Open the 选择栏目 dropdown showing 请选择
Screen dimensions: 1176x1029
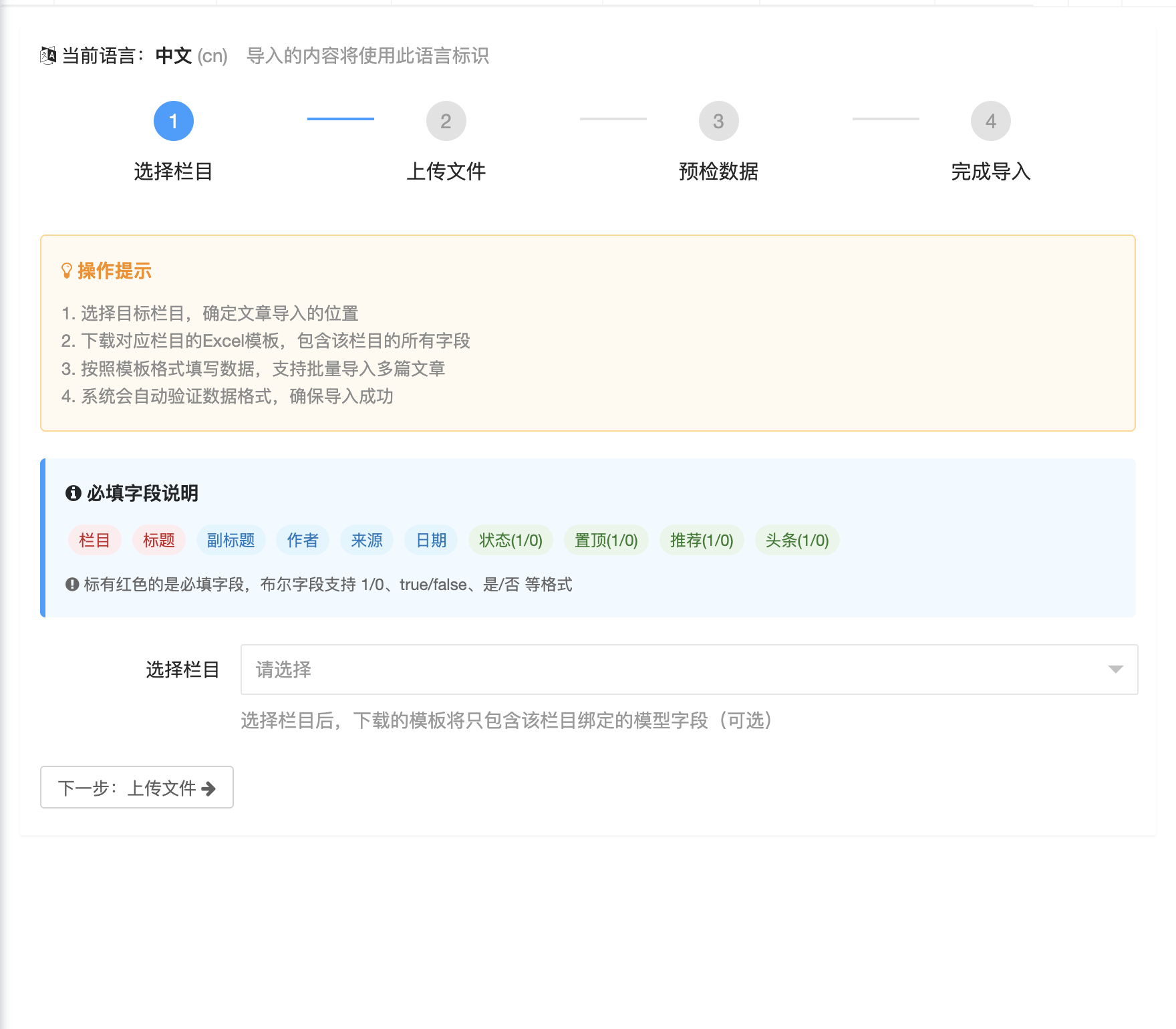pos(688,670)
